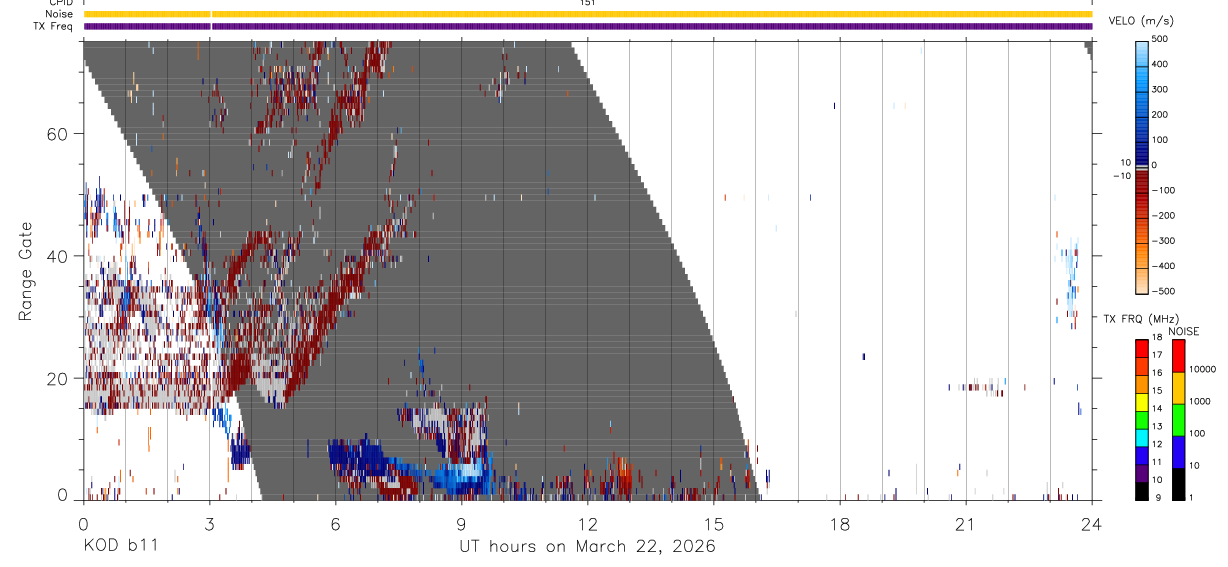The width and height of the screenshot is (1228, 567).
Task: Click the CPID value "151"
Action: pyautogui.click(x=588, y=3)
